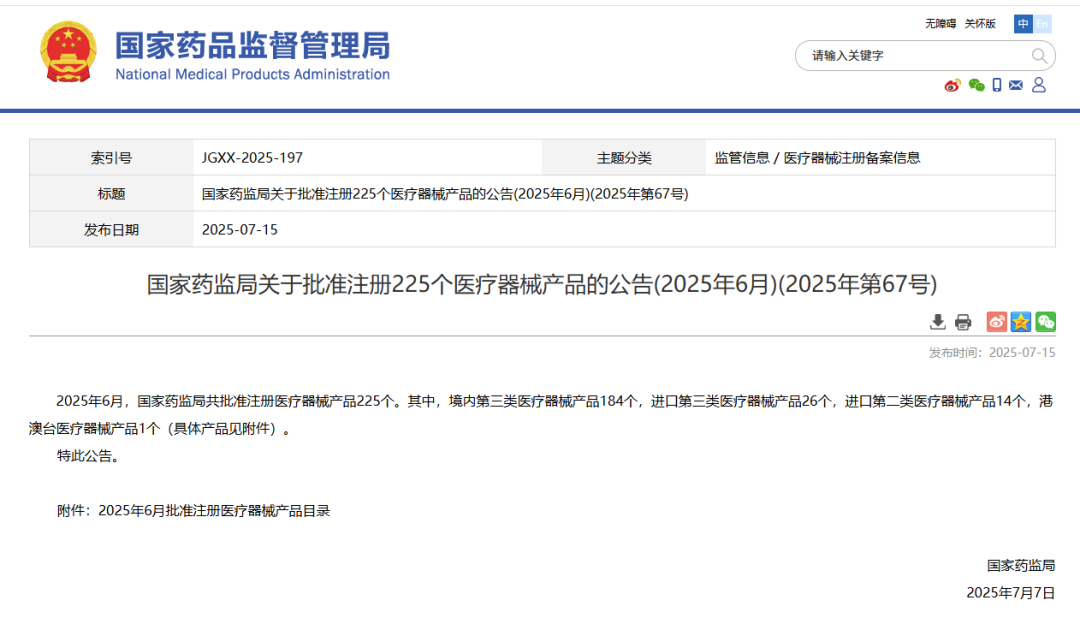Share article to QQ Zone star icon
Image resolution: width=1080 pixels, height=618 pixels.
(1021, 322)
